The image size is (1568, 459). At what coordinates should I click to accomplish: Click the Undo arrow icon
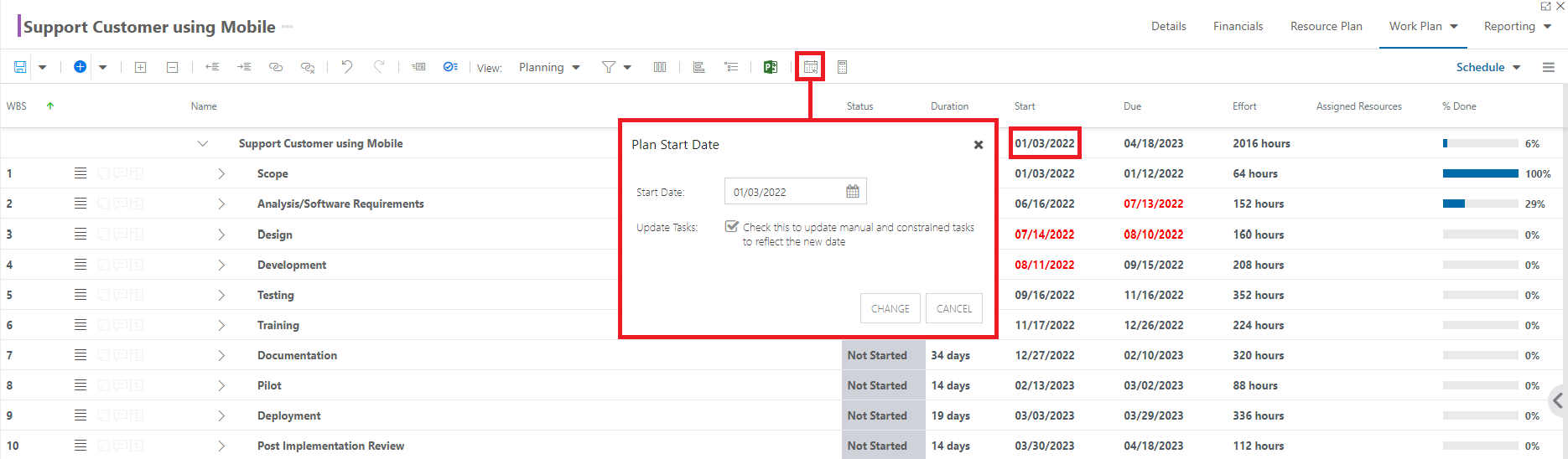point(347,67)
